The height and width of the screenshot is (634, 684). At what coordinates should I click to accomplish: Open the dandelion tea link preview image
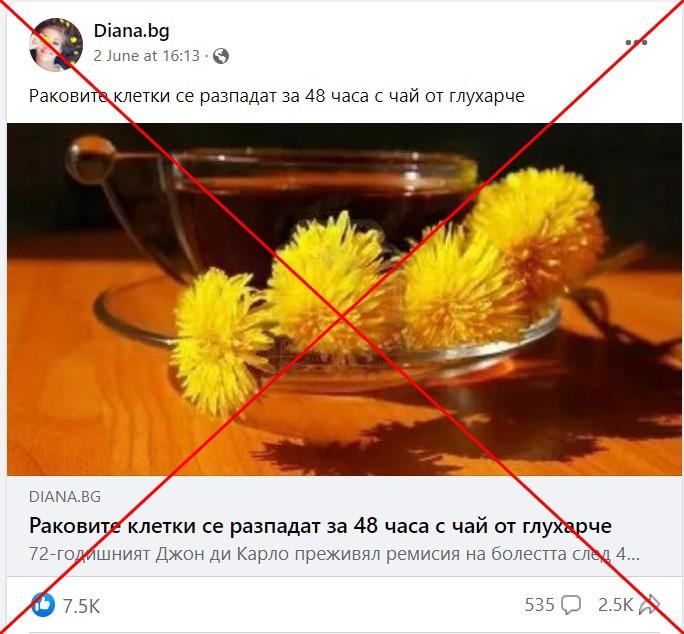(344, 299)
